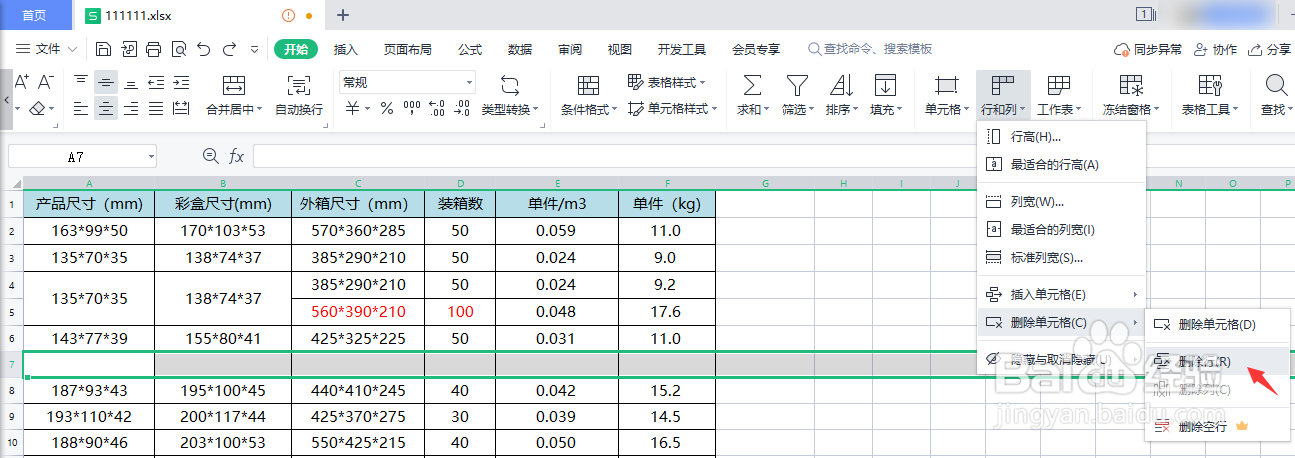This screenshot has width=1295, height=458.
Task: Toggle horizontal center alignment
Action: tap(105, 109)
